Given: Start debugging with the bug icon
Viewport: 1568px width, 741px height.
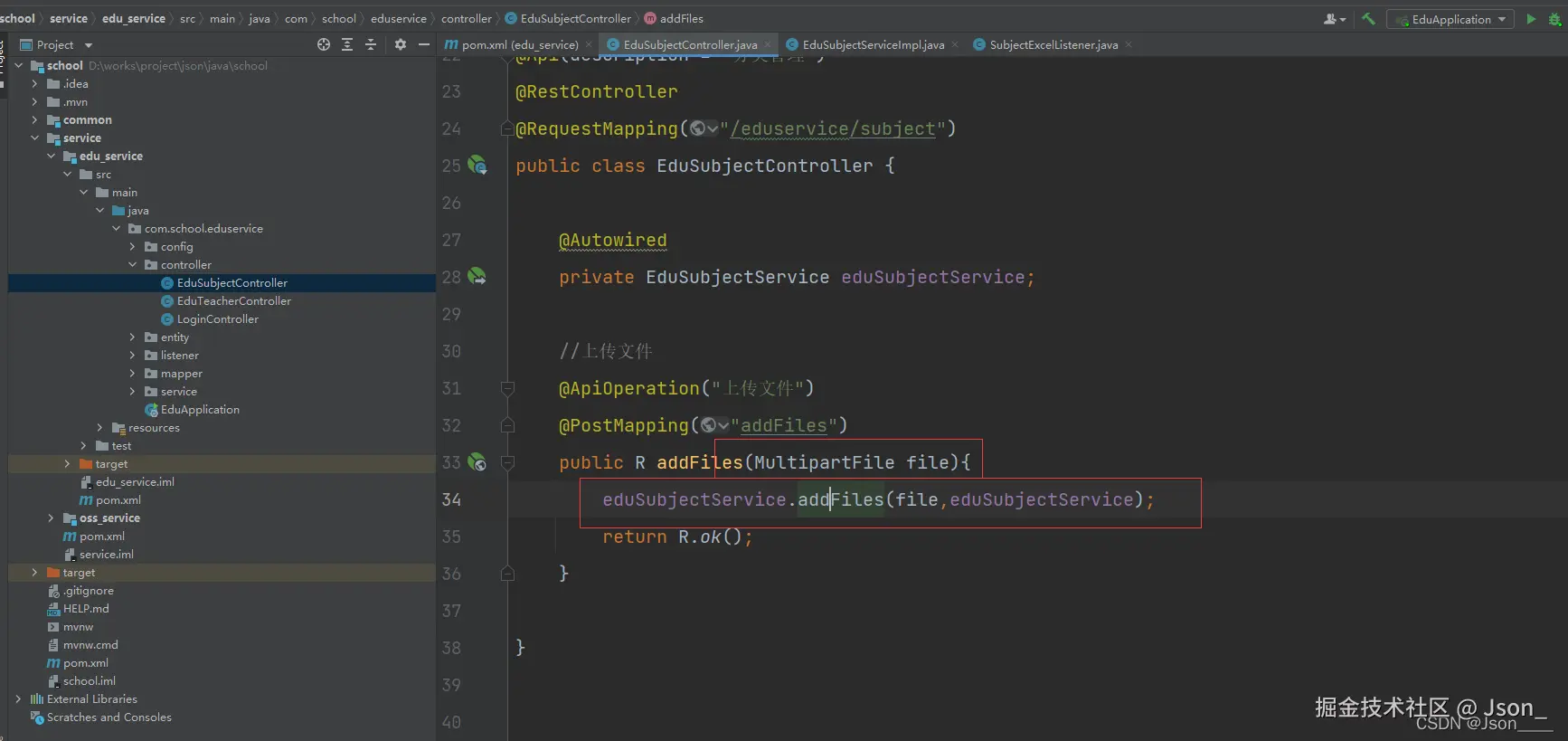Looking at the screenshot, I should tap(1554, 19).
